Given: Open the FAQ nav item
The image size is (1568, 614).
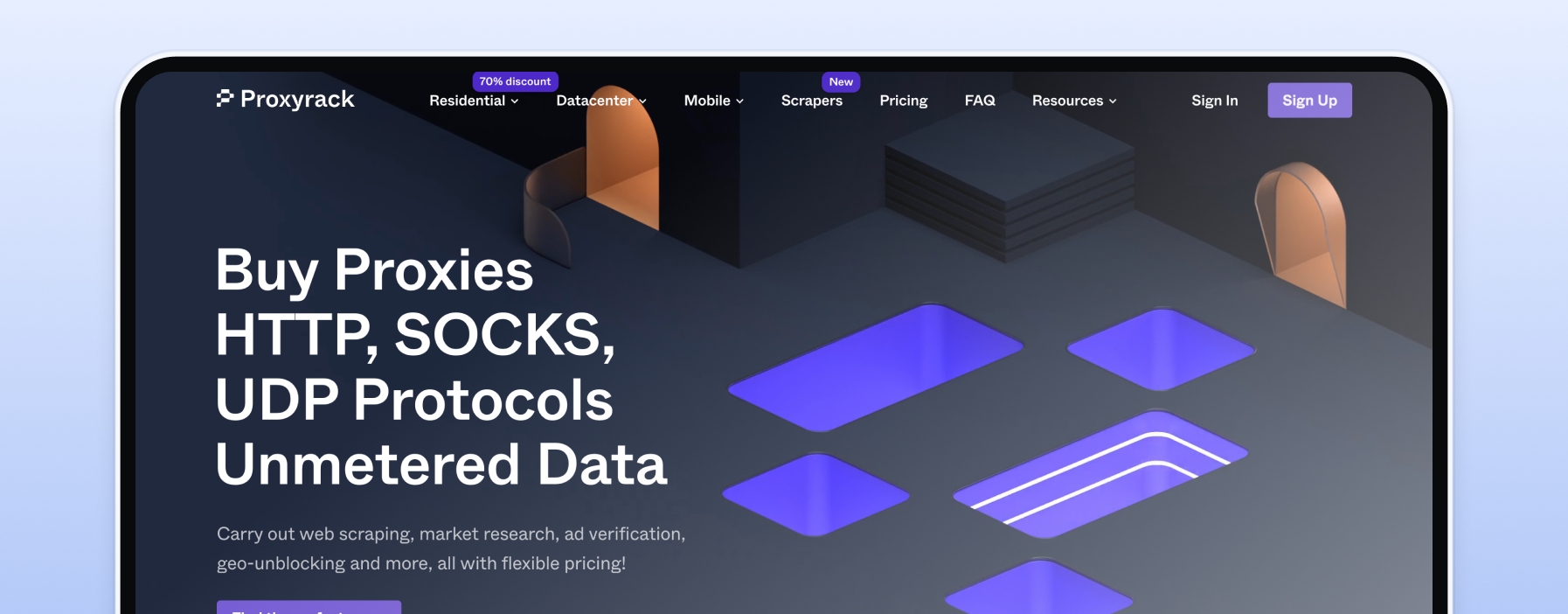Looking at the screenshot, I should (x=979, y=101).
